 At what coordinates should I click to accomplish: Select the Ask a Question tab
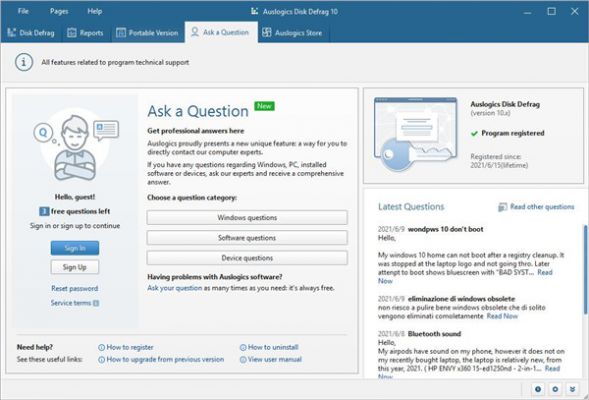[x=221, y=32]
